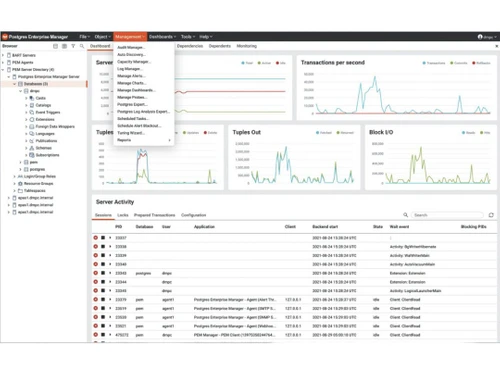The width and height of the screenshot is (500, 375).
Task: Select Postgres Enterprise Manager Server tree item
Action: click(x=49, y=77)
